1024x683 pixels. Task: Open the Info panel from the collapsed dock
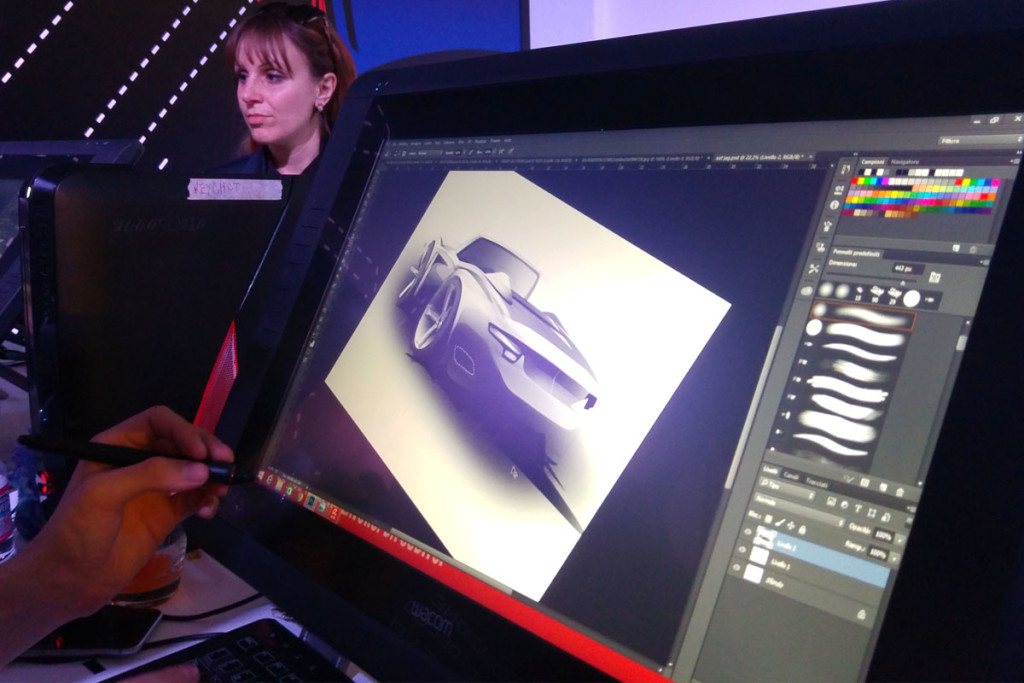834,206
